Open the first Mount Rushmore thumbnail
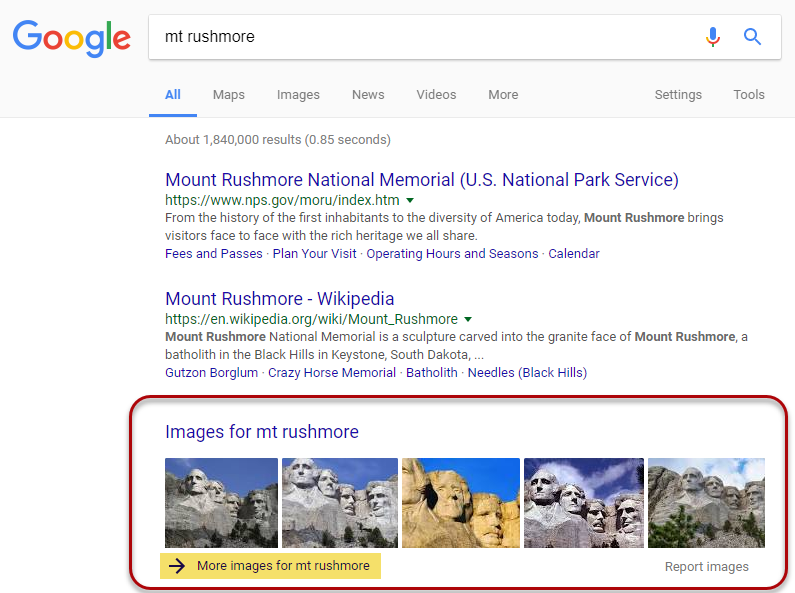 click(222, 503)
